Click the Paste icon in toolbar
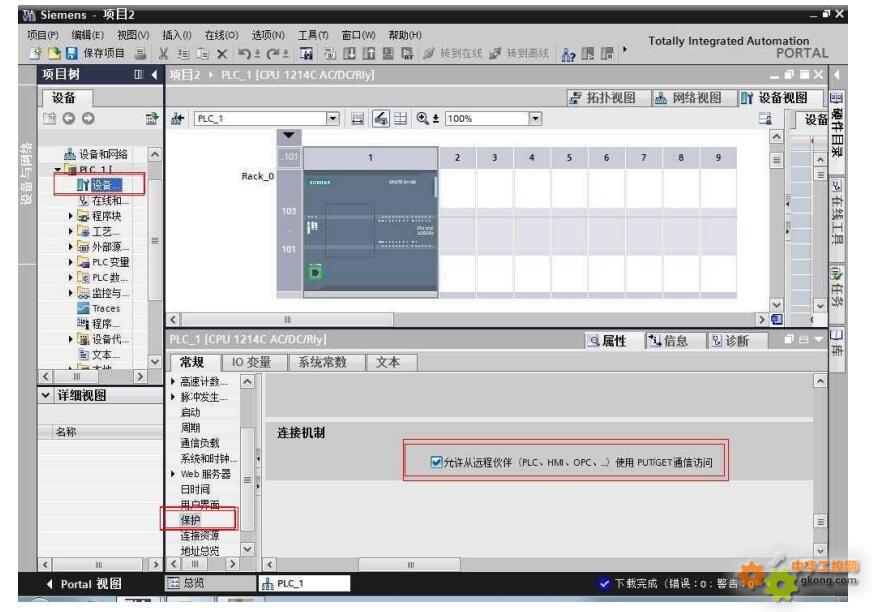This screenshot has height=612, width=872. 202,54
